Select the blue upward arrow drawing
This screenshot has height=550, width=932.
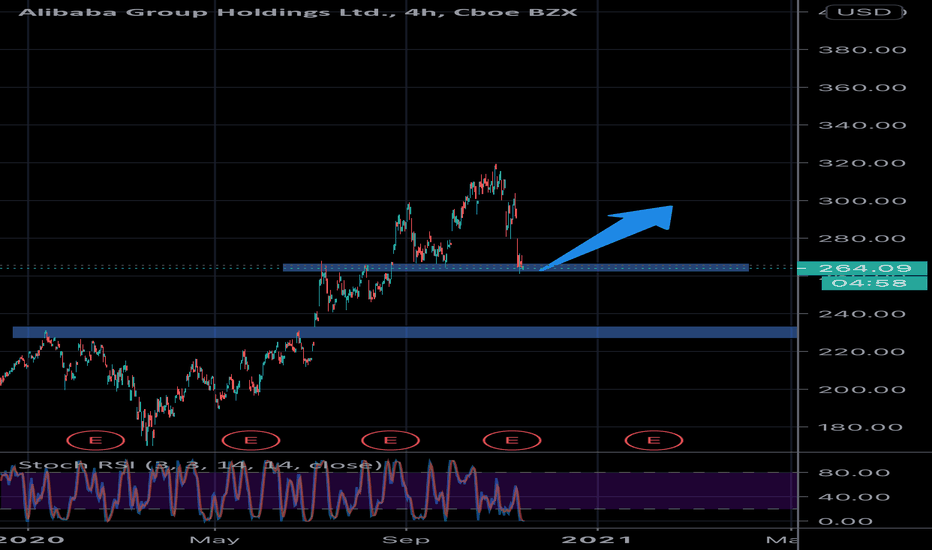[606, 238]
